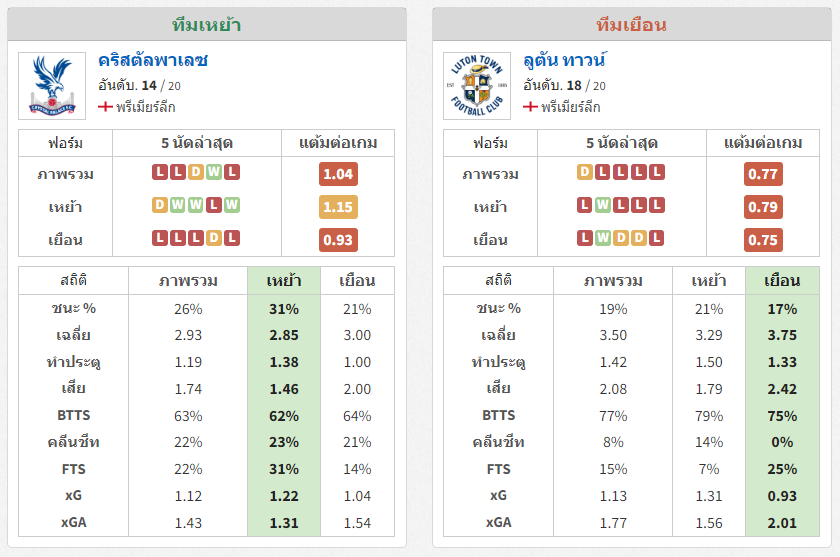Click England flag icon under Crystal Palace
This screenshot has width=840, height=557.
(105, 107)
